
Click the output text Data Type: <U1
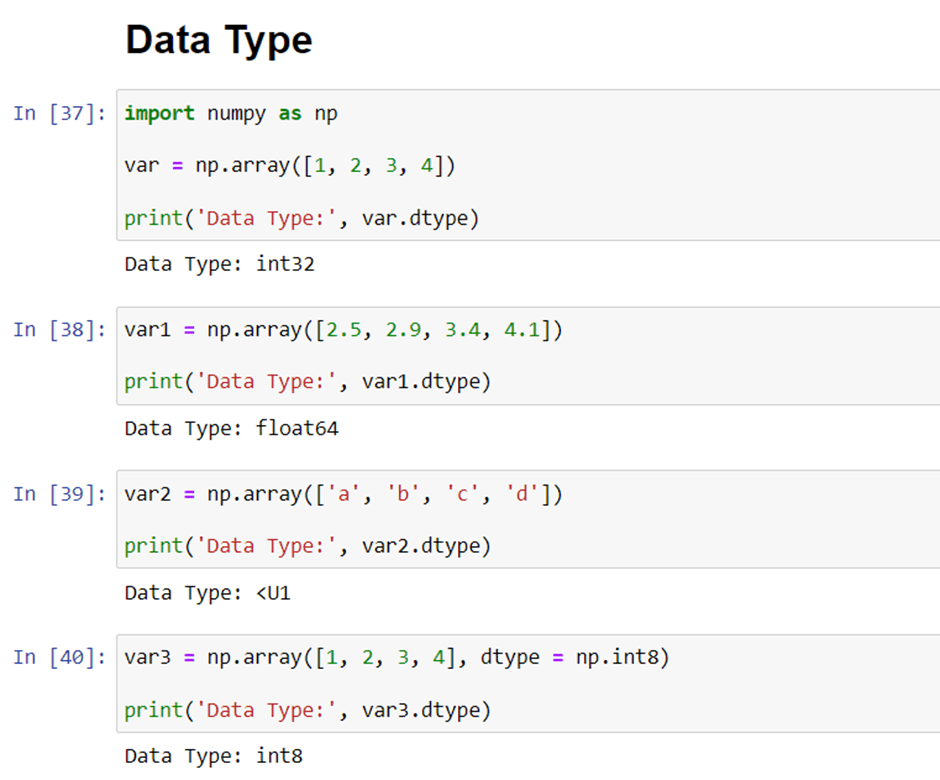[207, 593]
